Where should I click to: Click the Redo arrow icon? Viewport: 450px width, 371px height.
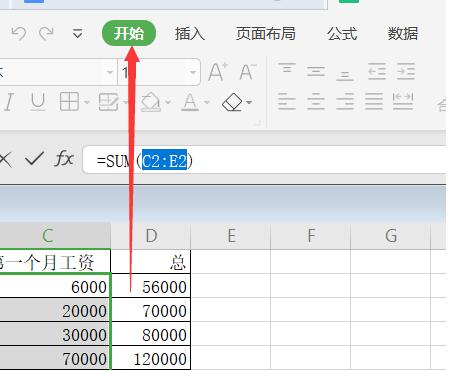tap(46, 34)
